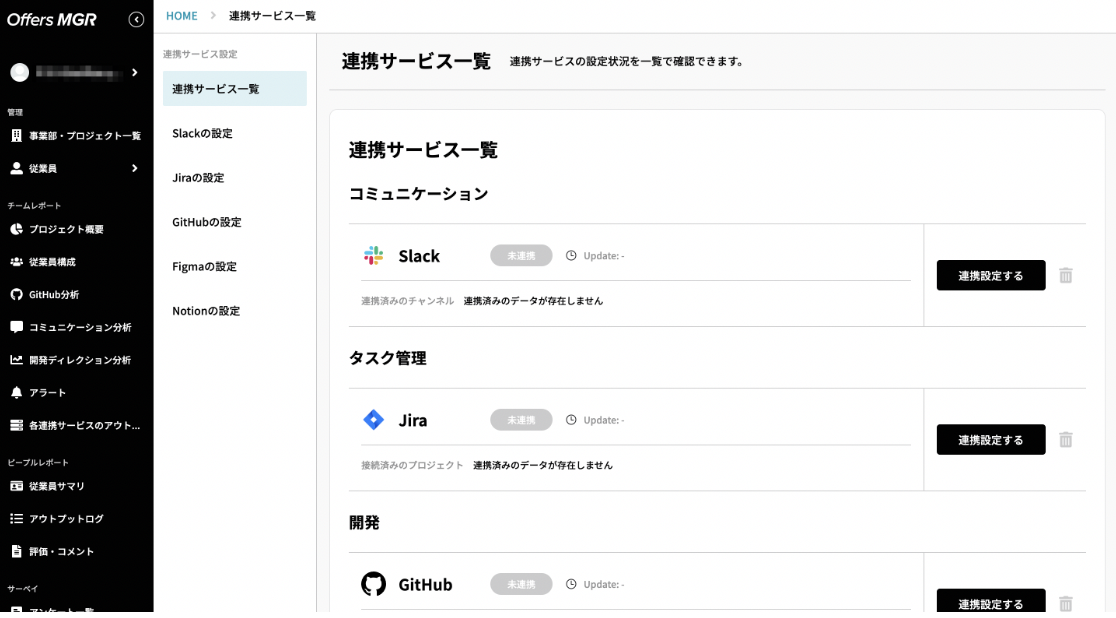Click 連携サービス一覧 breadcrumb text
1116x618 pixels.
273,16
